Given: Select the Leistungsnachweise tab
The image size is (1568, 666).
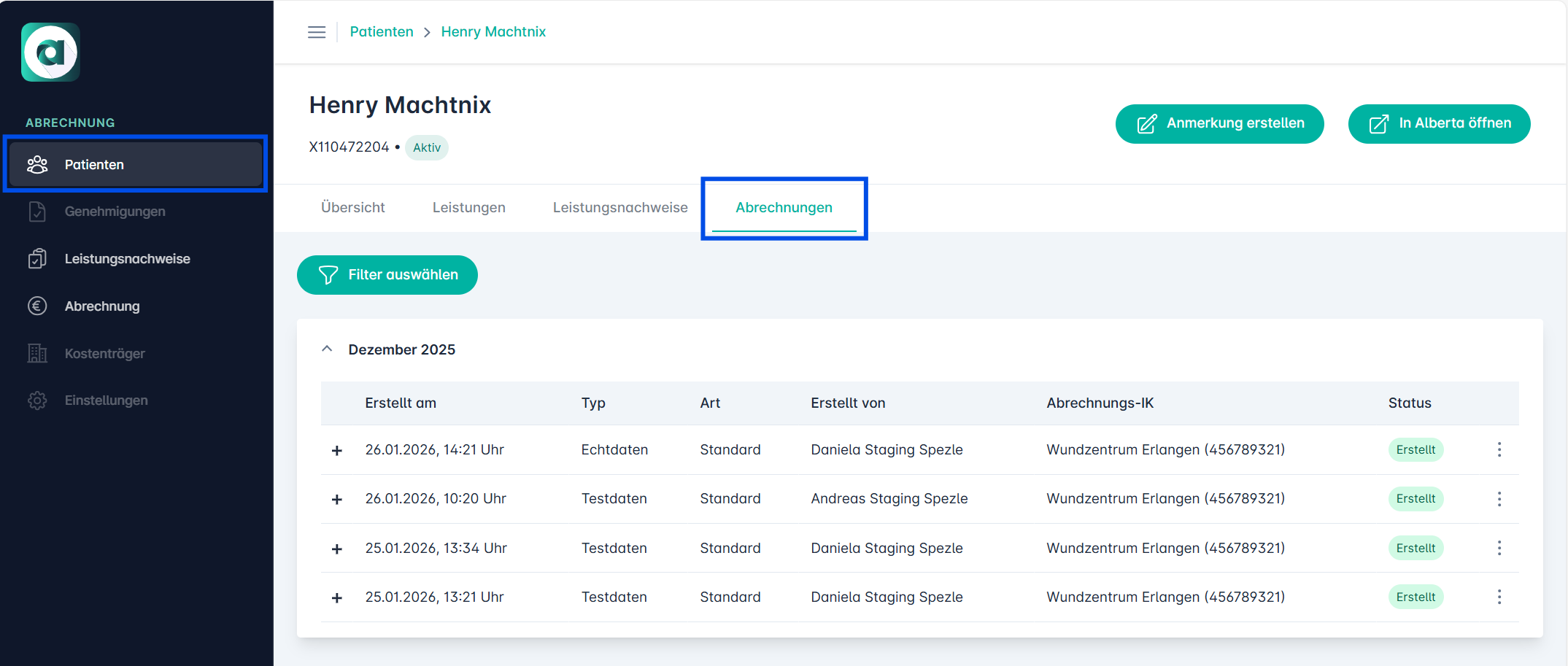Looking at the screenshot, I should click(619, 208).
